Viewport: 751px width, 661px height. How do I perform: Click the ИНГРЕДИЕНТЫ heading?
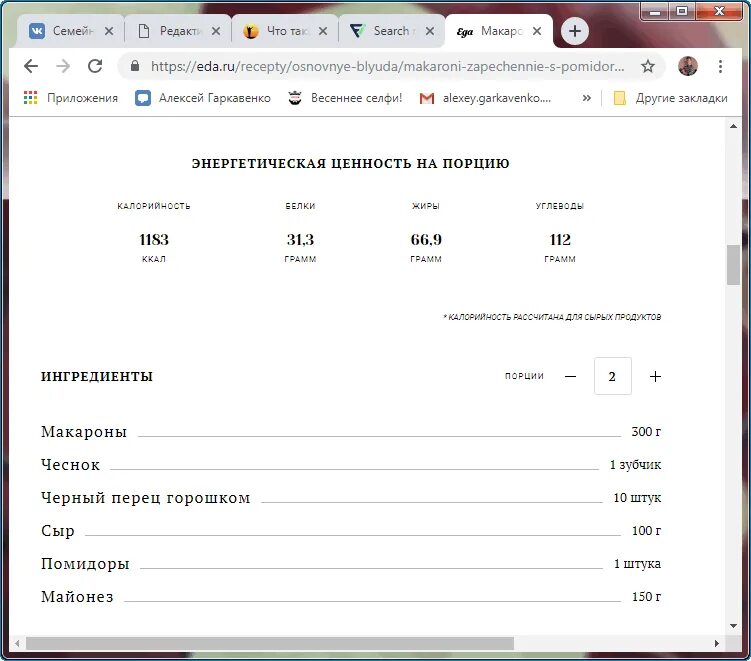[97, 376]
